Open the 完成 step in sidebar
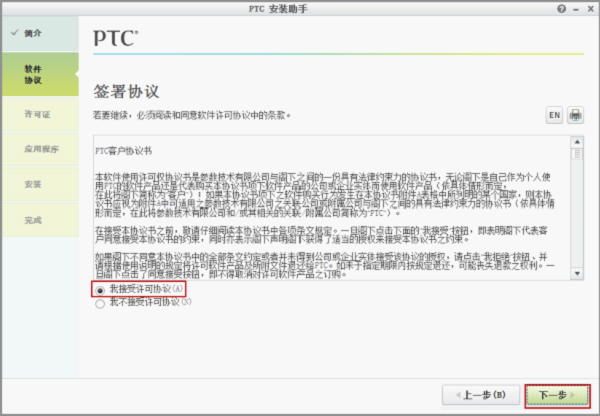The width and height of the screenshot is (600, 416). coord(41,220)
